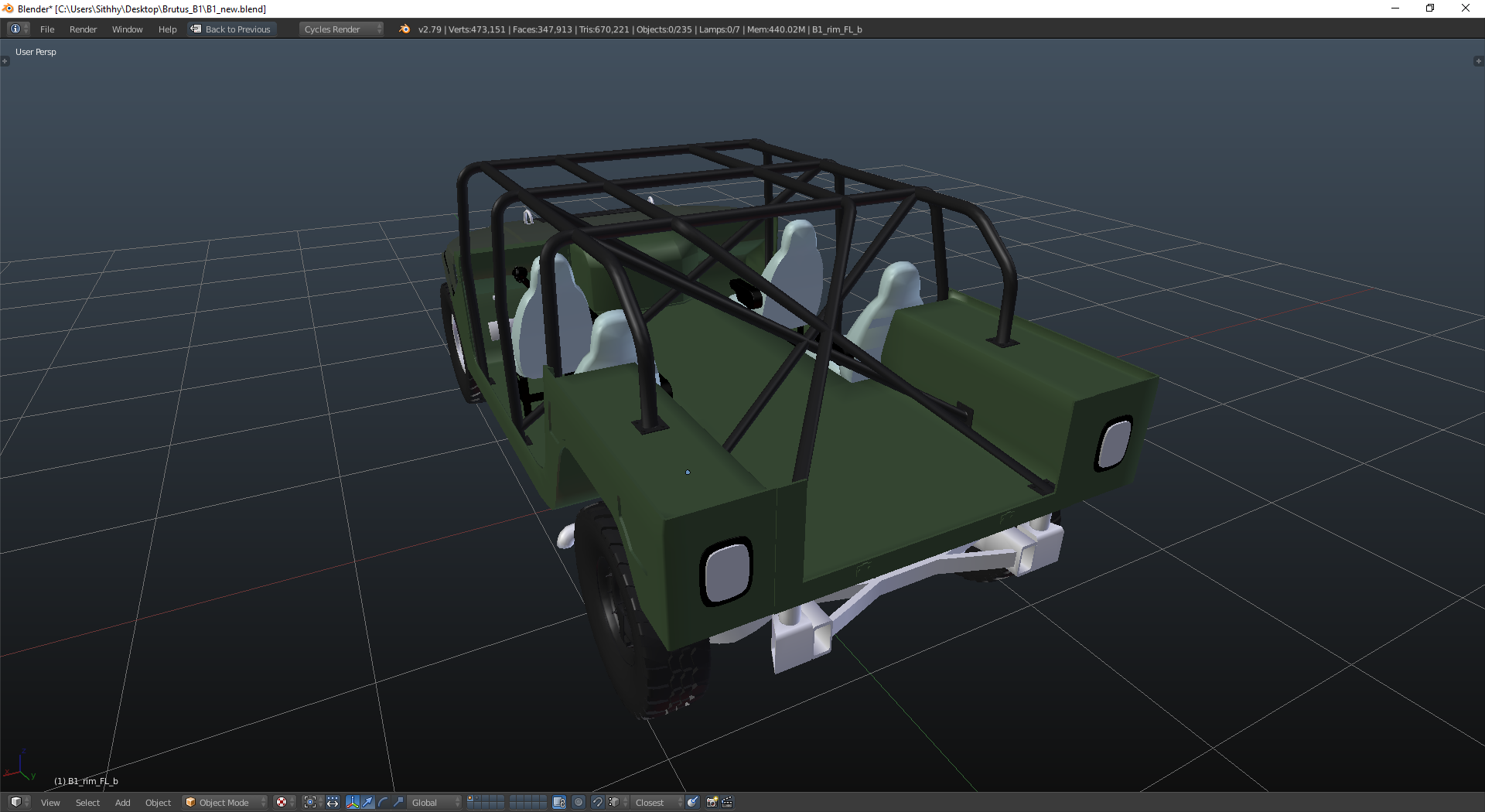Click the OpenGL render image camera icon

[712, 803]
